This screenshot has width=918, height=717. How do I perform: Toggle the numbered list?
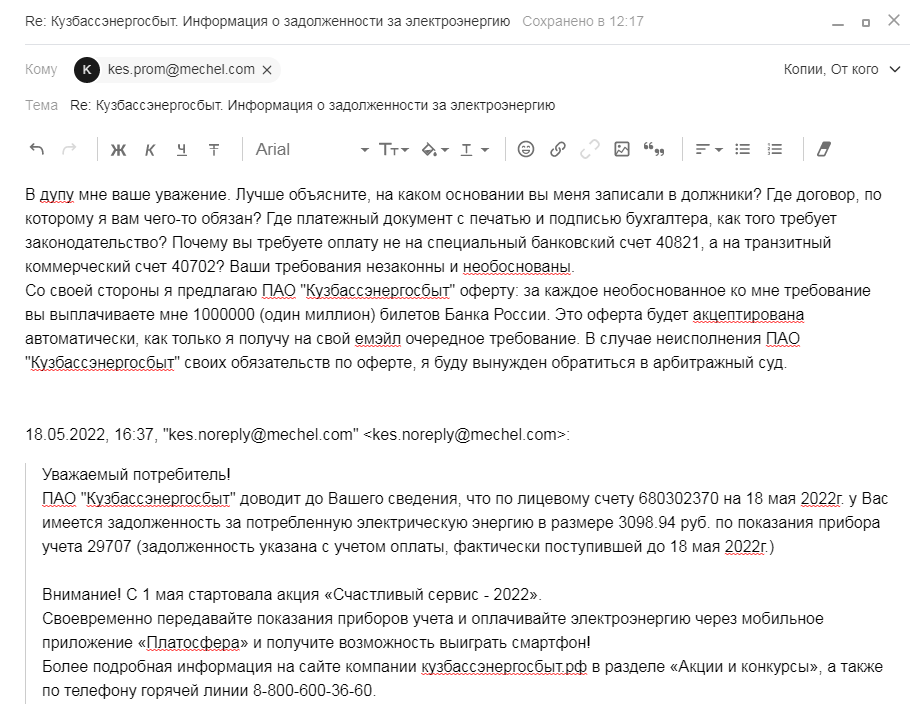pos(773,148)
